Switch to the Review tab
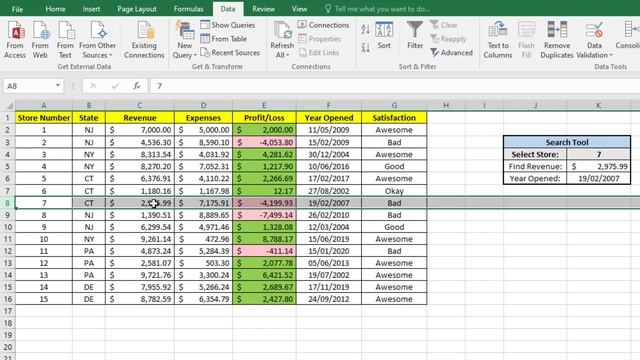 pos(263,9)
